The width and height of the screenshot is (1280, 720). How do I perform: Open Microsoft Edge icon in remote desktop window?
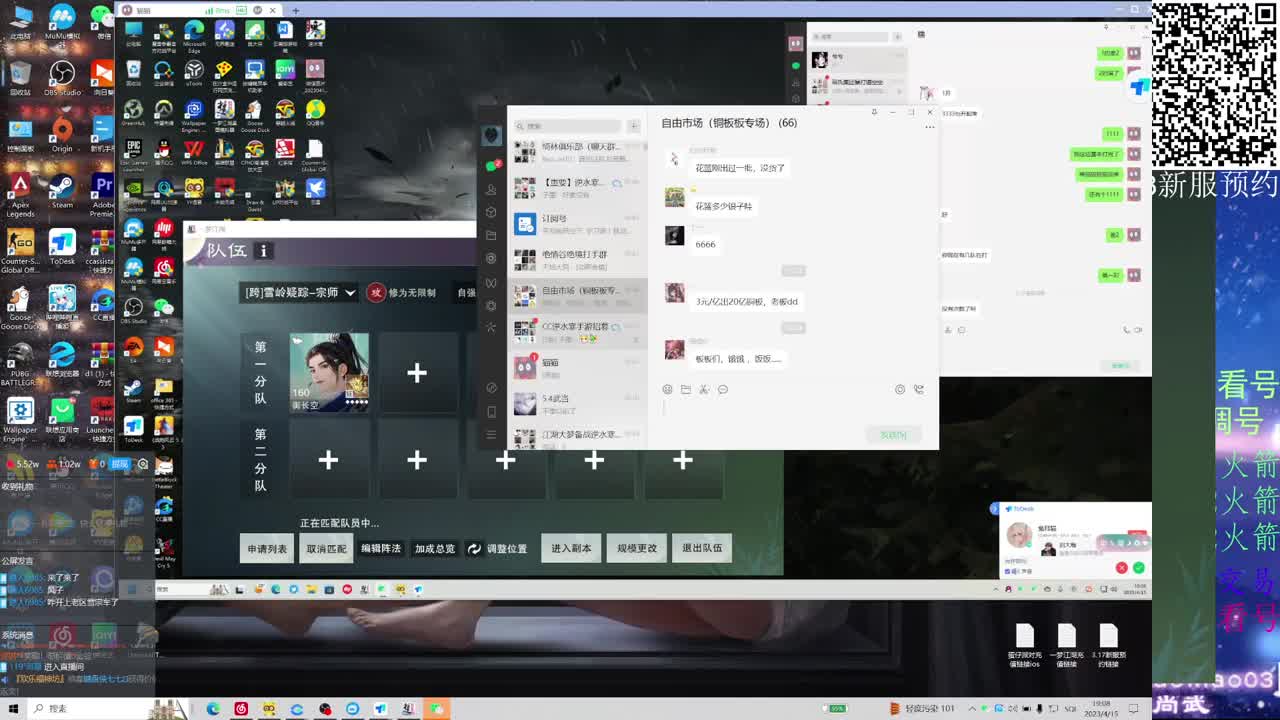coord(194,36)
